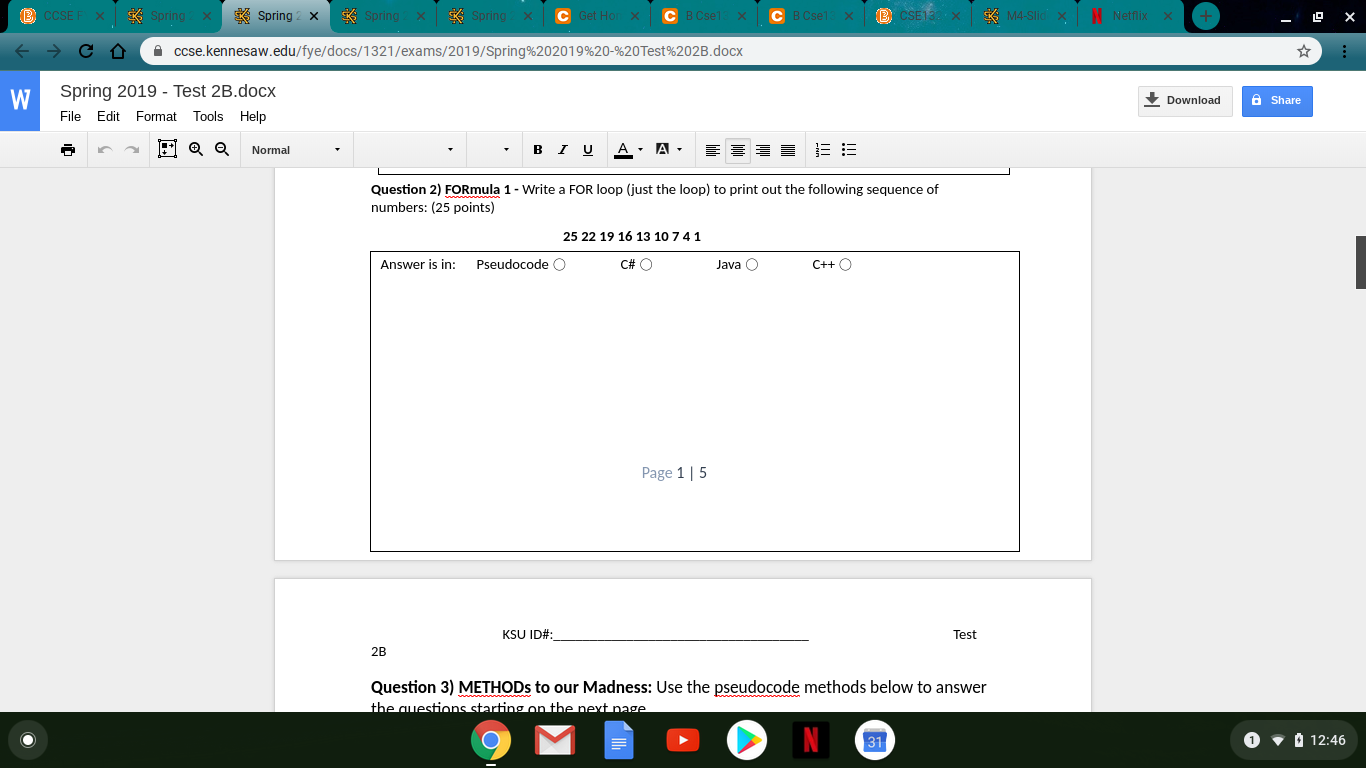Open the Tools menu

(x=208, y=116)
